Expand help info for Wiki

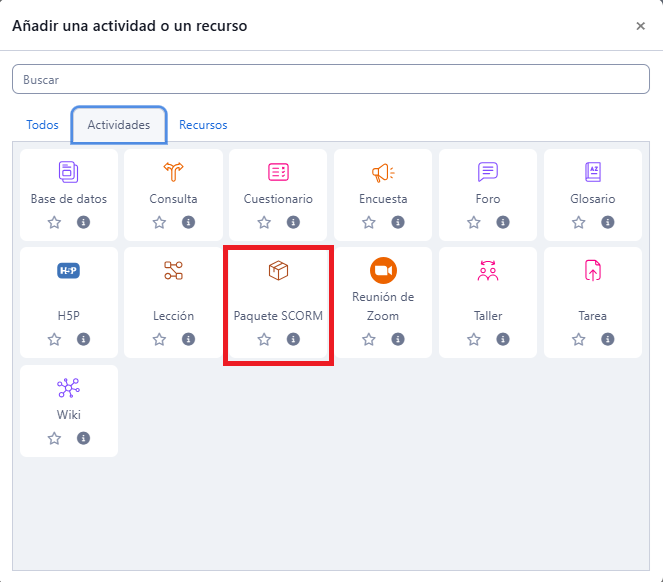tap(83, 438)
